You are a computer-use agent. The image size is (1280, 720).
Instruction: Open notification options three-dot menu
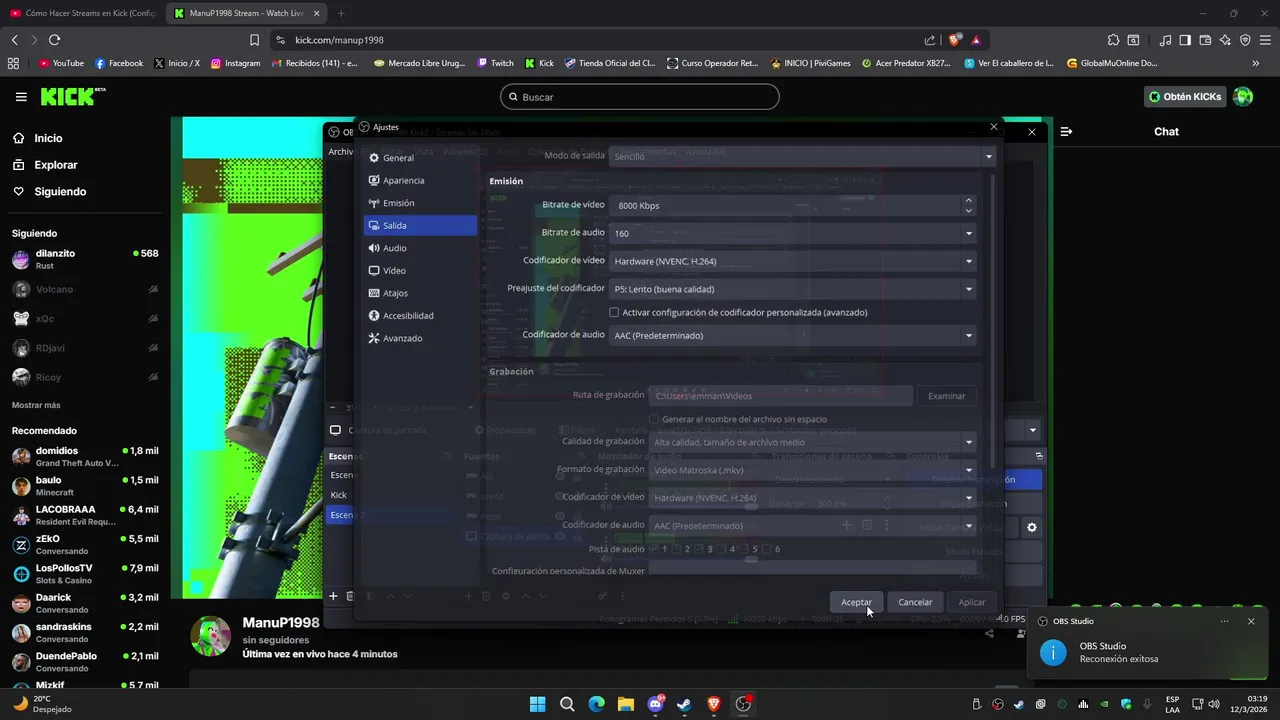(x=1224, y=621)
